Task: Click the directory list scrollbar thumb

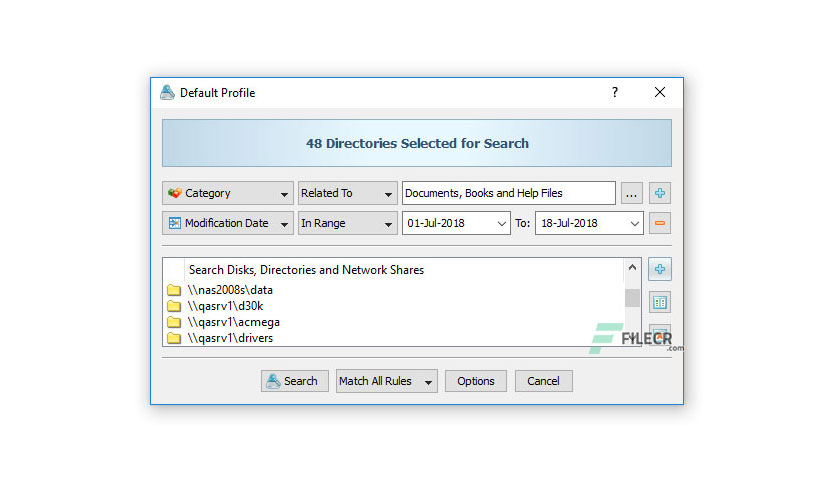Action: click(x=632, y=298)
